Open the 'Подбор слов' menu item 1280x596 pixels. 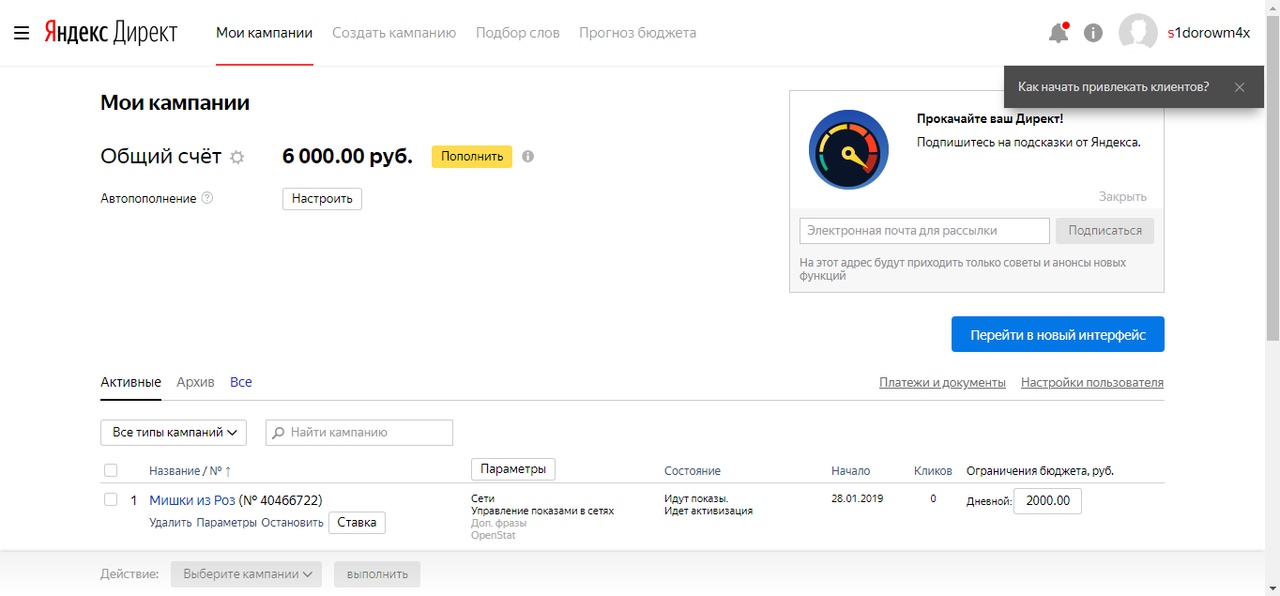point(517,33)
